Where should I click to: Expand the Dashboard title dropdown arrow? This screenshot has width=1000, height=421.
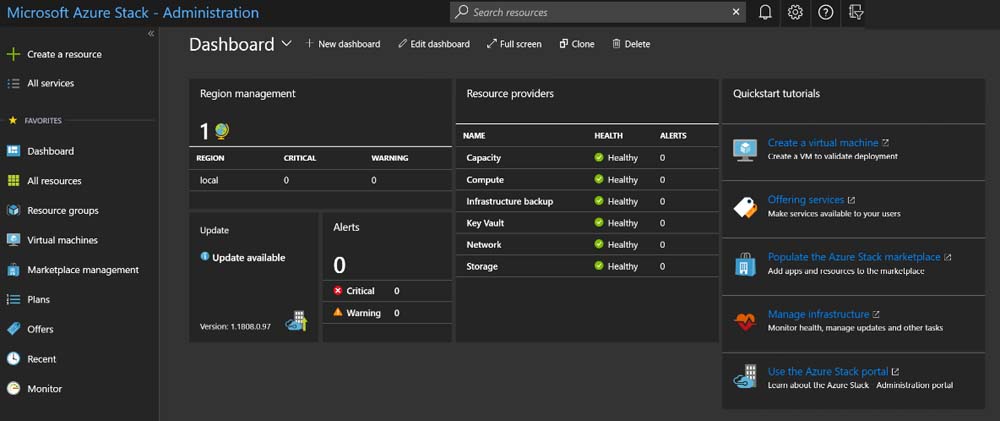(287, 44)
